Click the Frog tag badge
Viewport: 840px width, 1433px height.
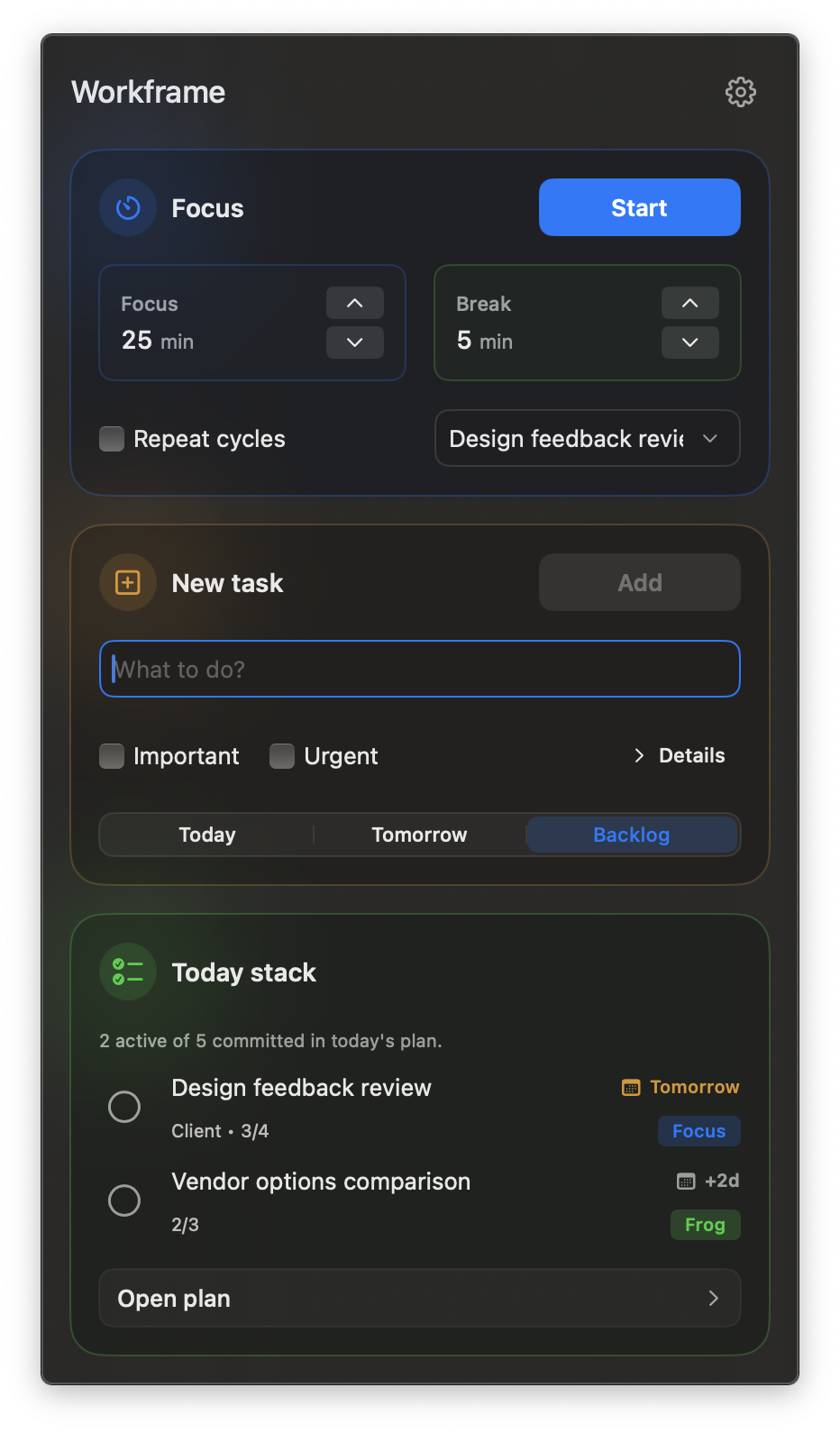click(706, 1225)
